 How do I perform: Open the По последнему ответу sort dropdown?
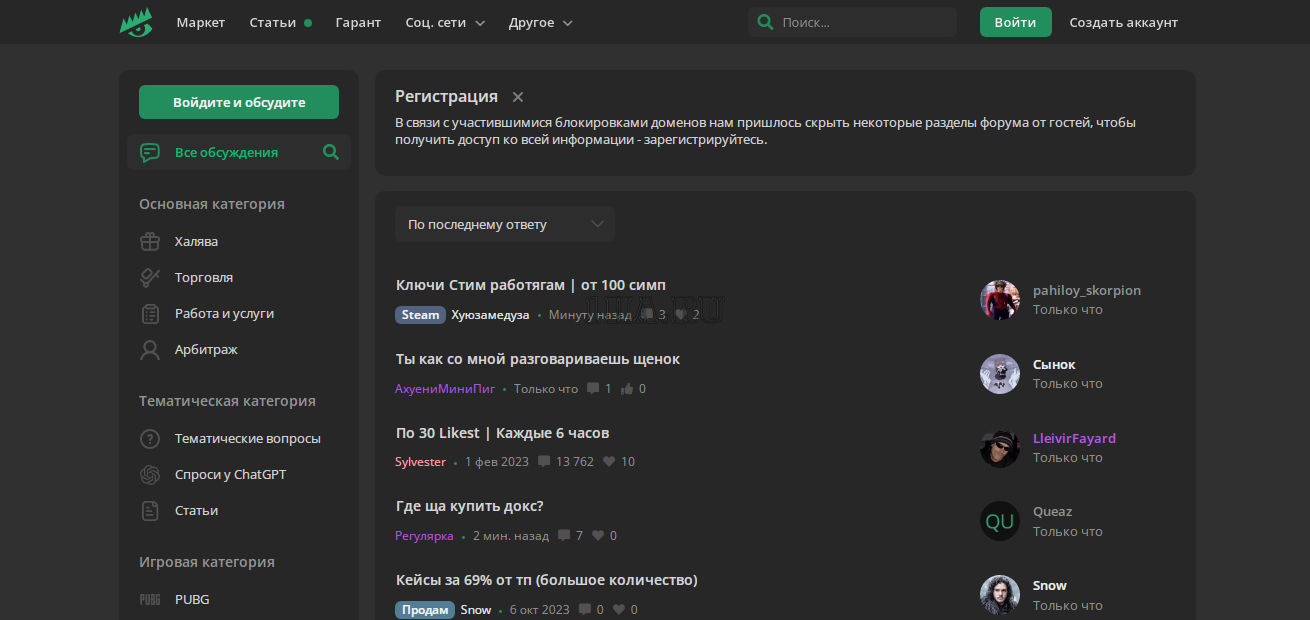pyautogui.click(x=504, y=224)
